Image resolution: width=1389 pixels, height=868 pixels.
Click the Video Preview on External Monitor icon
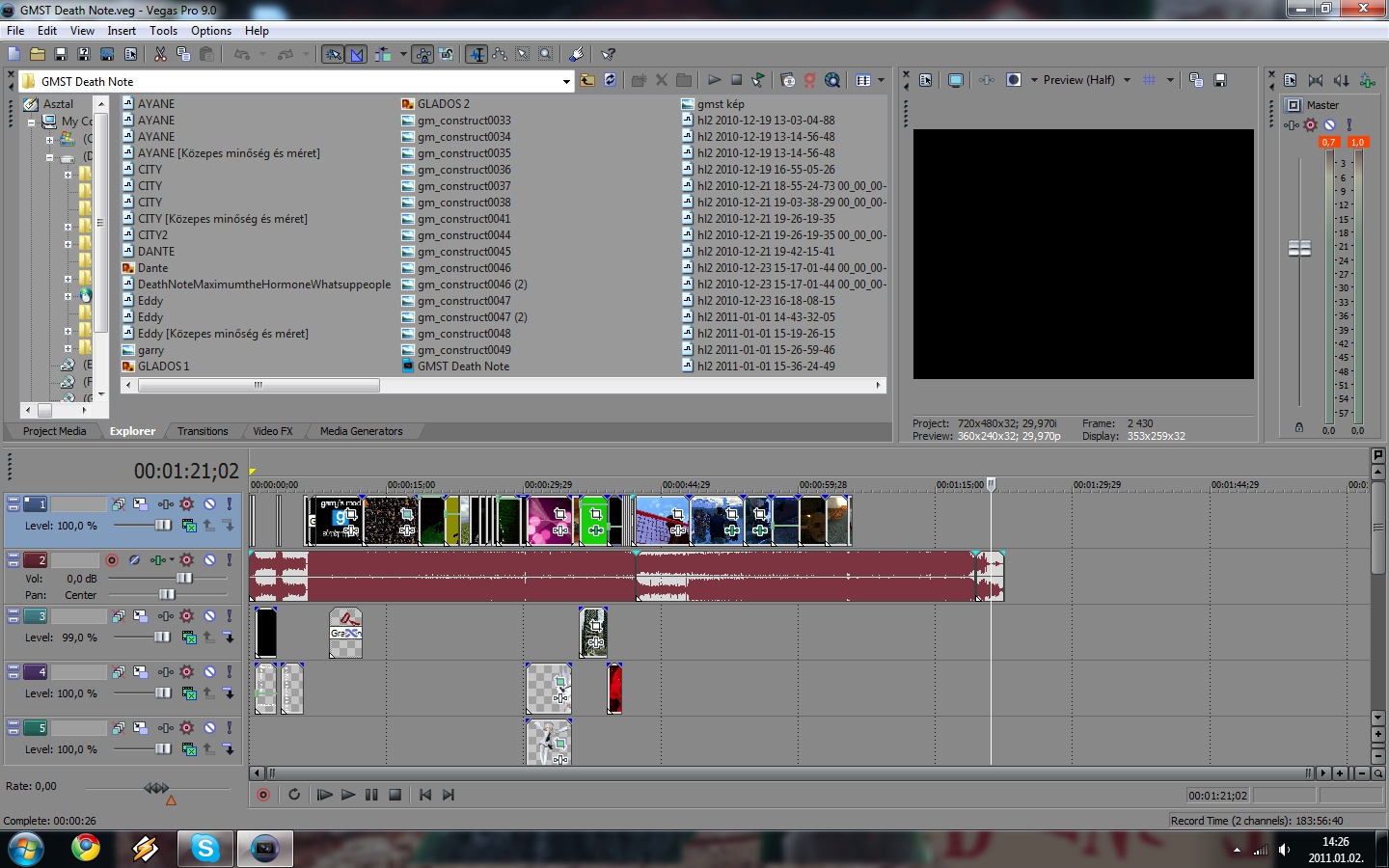click(x=955, y=80)
